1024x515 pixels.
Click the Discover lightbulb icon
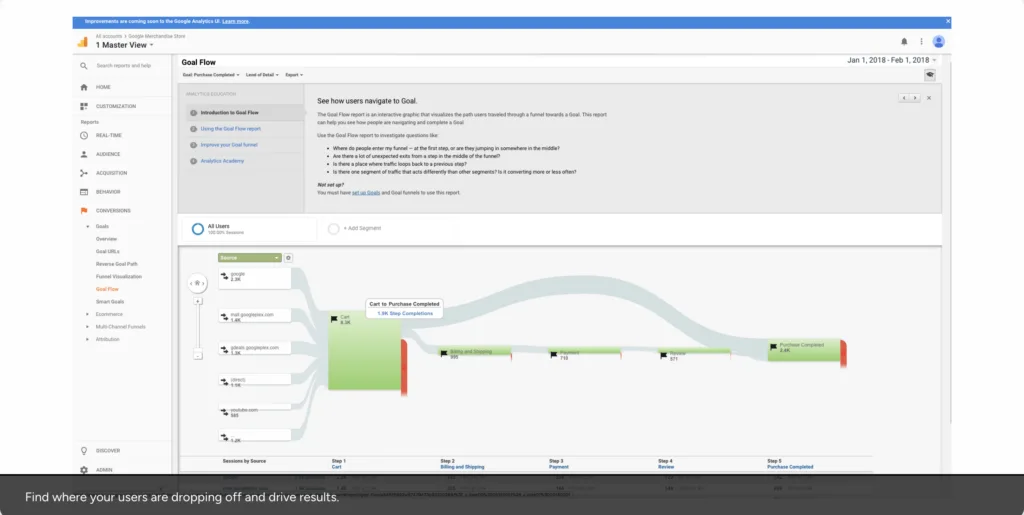pos(84,450)
